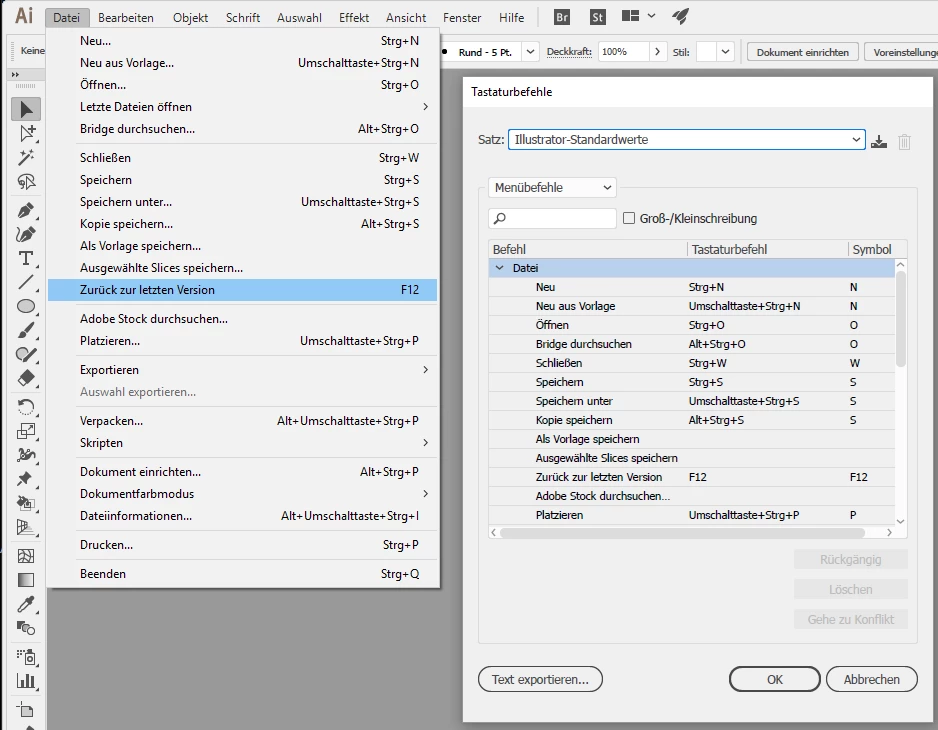The width and height of the screenshot is (938, 730).
Task: Select the Lasso tool
Action: pos(26,181)
